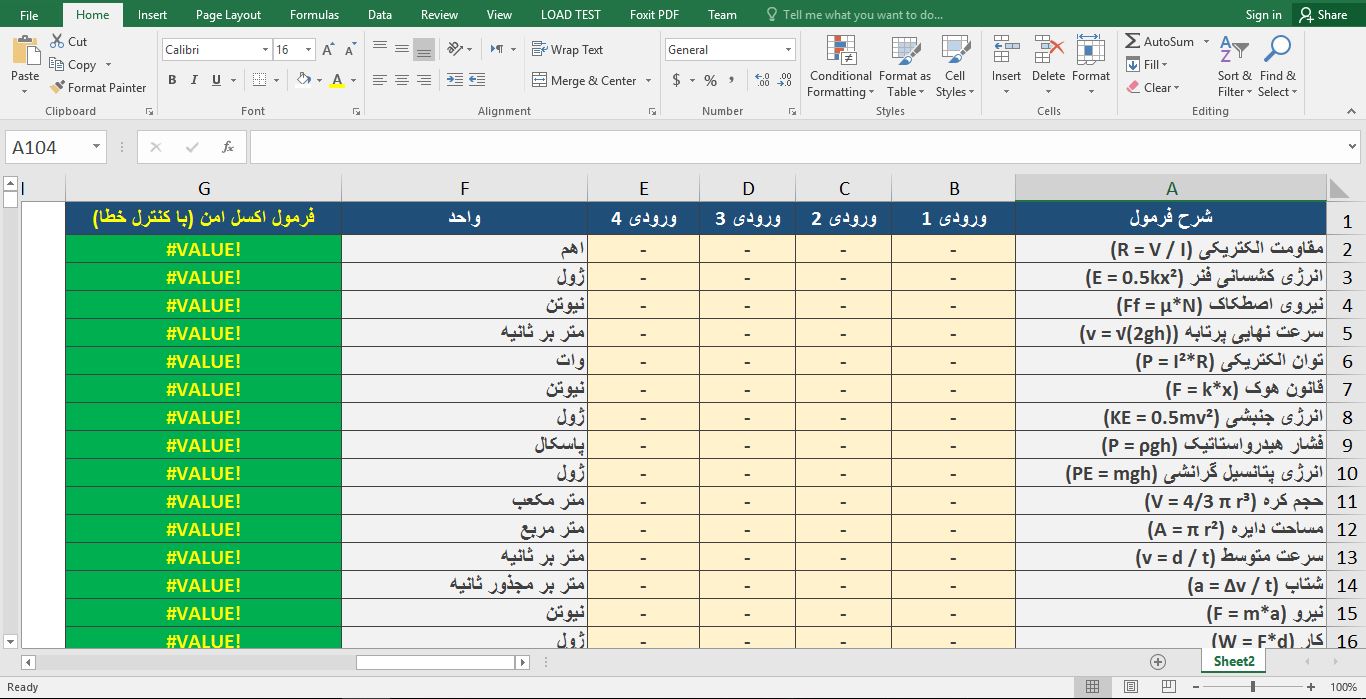Open the font size 16 dropdown
The image size is (1366, 699).
pyautogui.click(x=309, y=49)
